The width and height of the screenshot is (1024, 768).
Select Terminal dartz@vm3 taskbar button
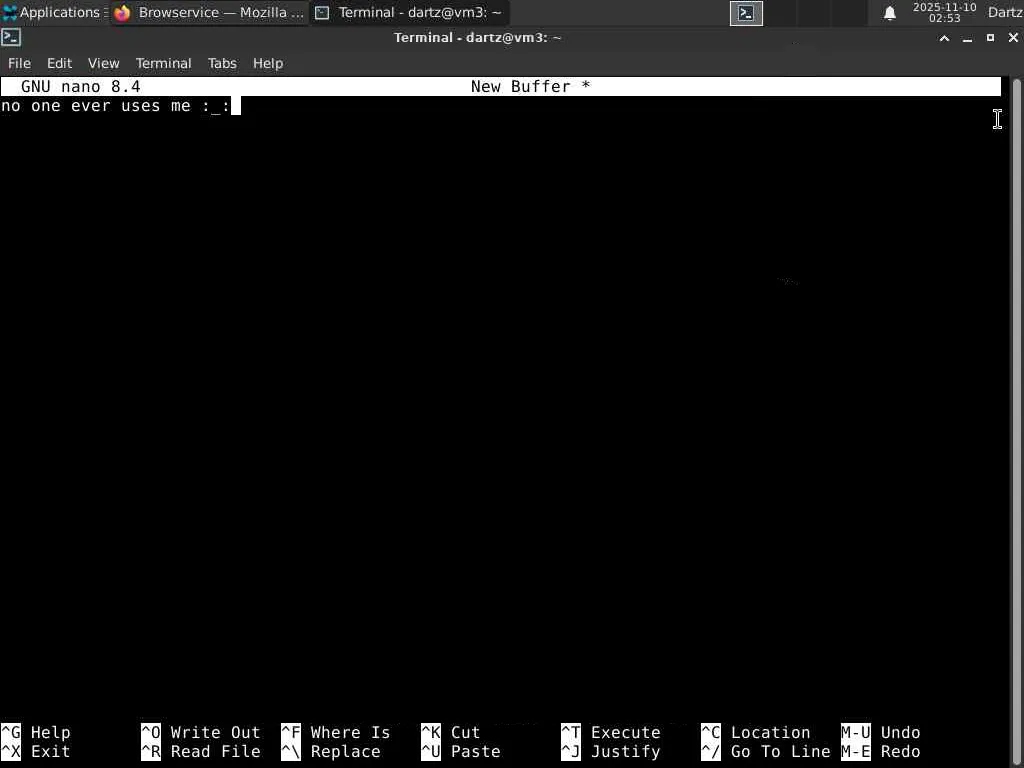(x=408, y=12)
